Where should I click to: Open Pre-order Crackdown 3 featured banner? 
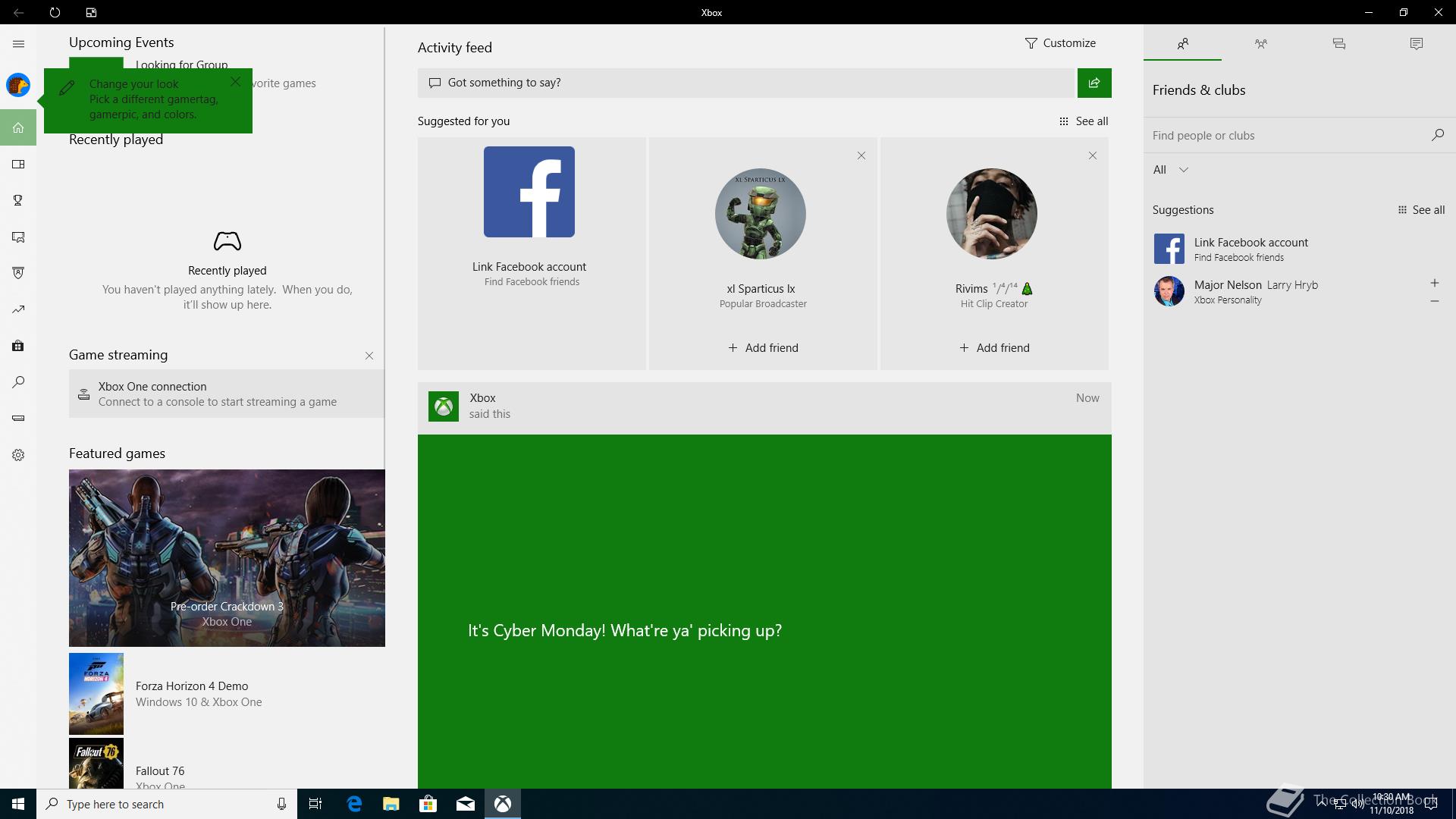point(227,558)
